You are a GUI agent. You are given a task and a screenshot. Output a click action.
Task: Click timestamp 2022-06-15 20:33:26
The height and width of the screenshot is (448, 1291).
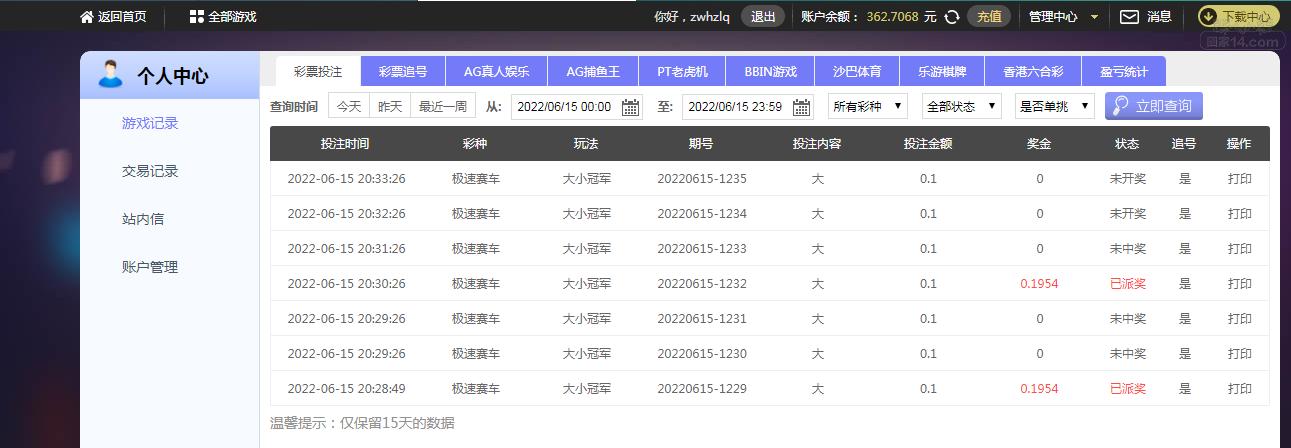coord(346,179)
